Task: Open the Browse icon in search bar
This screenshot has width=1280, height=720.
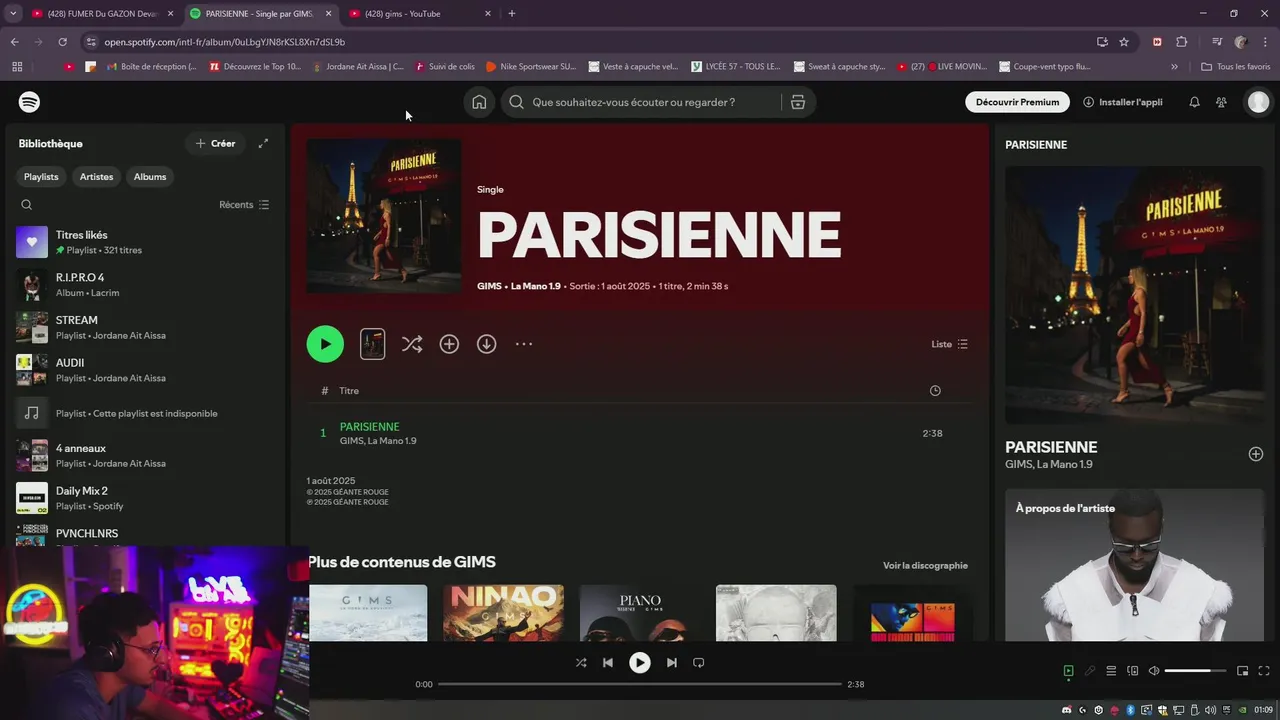Action: point(797,102)
